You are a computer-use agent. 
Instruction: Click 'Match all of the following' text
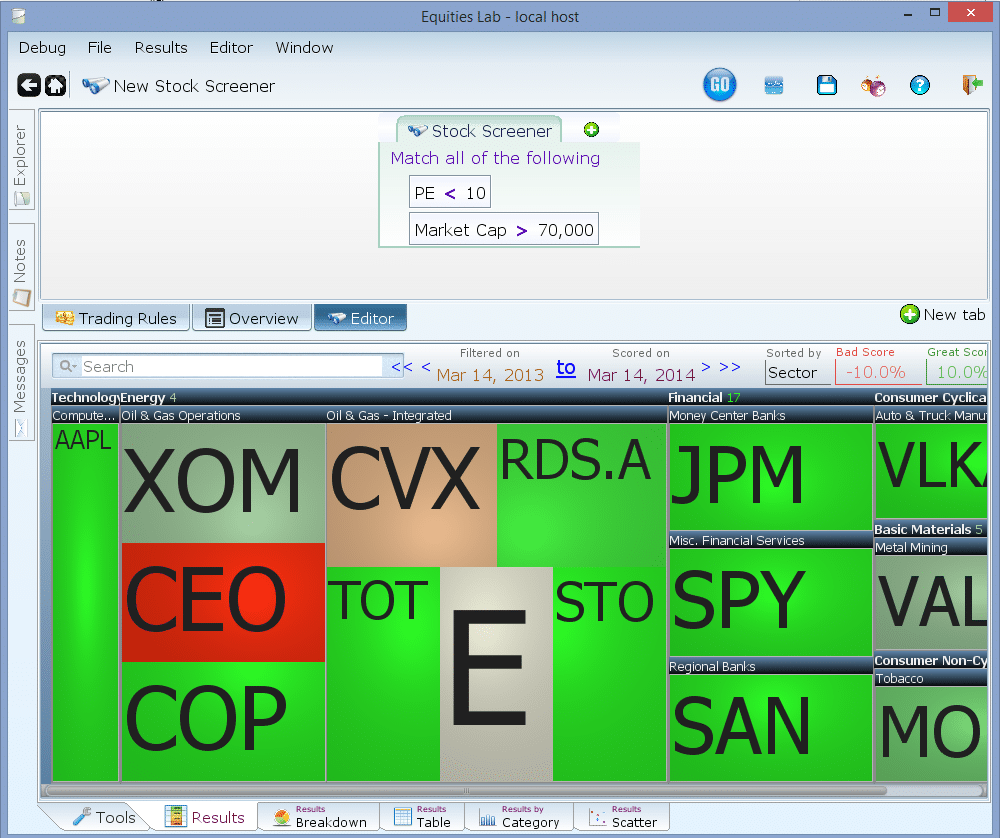(x=495, y=158)
